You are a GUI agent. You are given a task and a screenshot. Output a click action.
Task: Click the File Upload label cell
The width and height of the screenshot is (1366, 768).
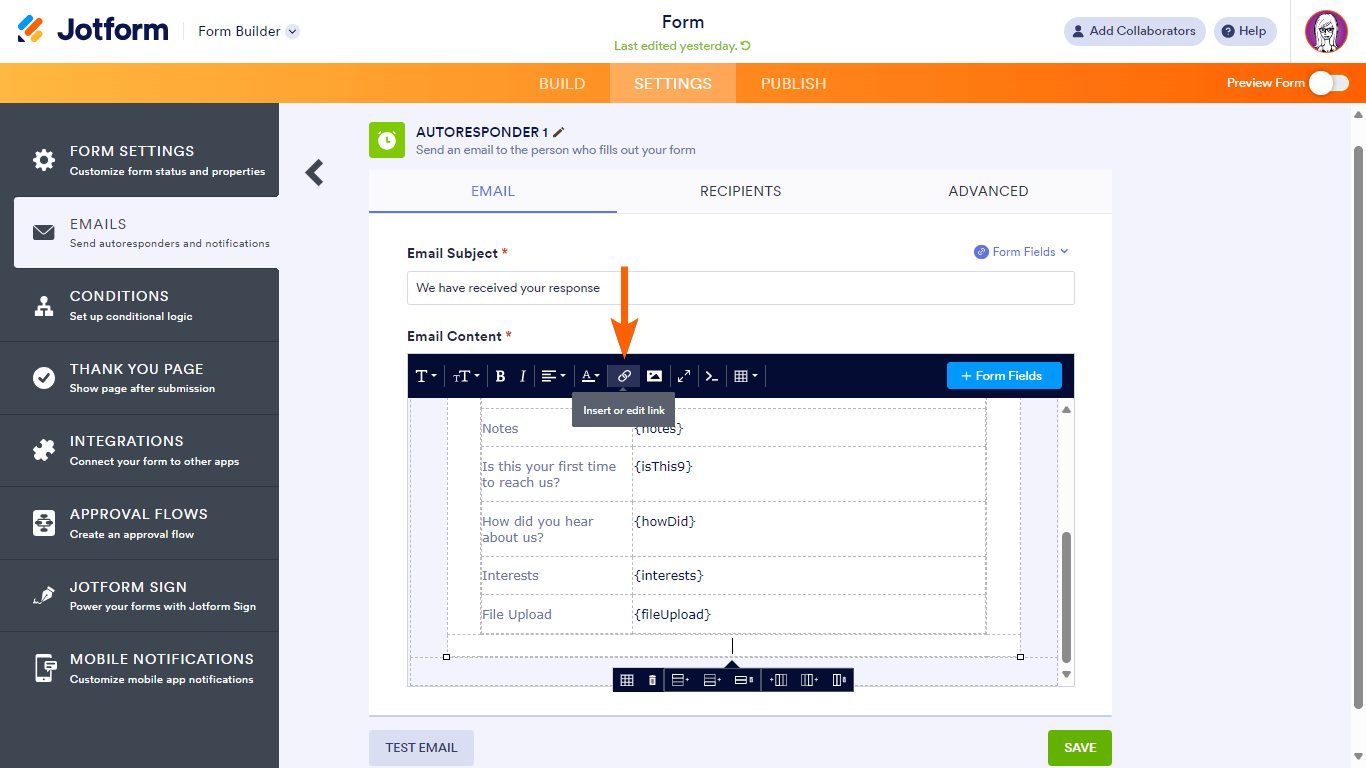(x=556, y=614)
